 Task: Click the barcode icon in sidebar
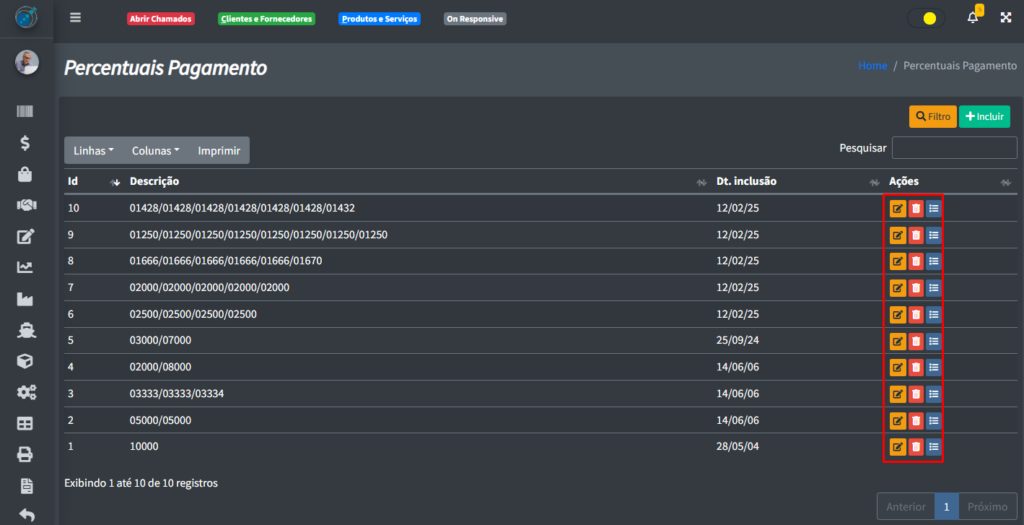click(26, 112)
